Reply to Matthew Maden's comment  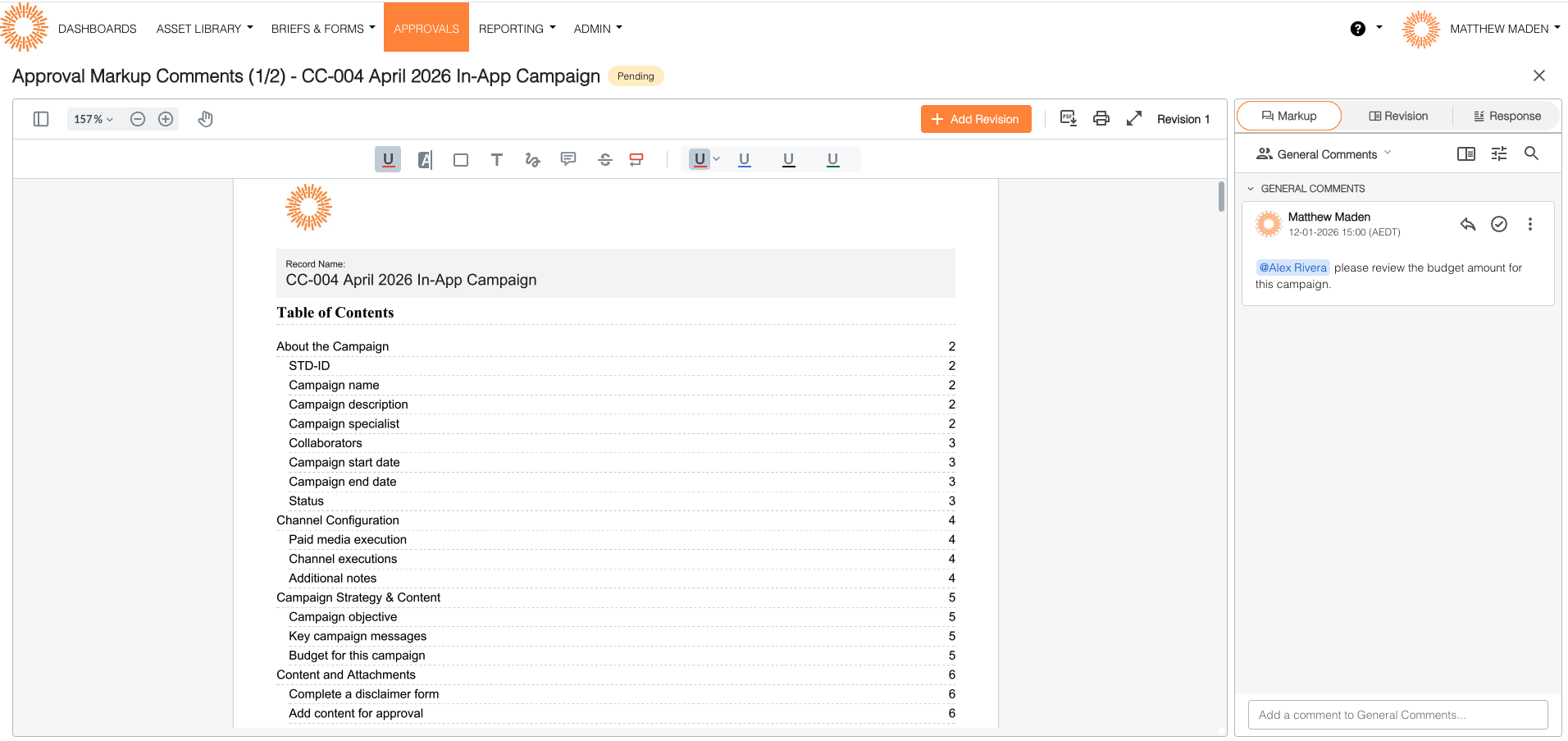pyautogui.click(x=1468, y=224)
